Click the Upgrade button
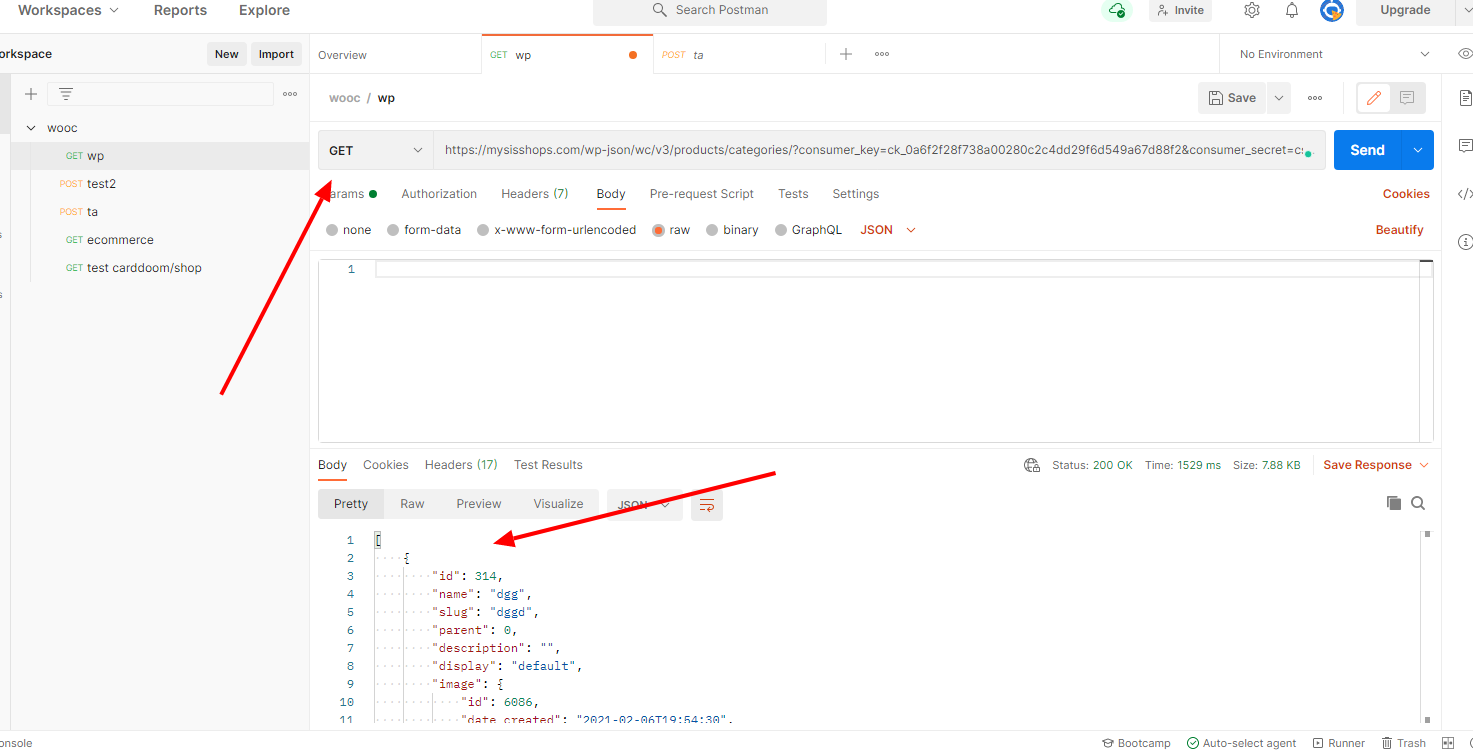 coord(1405,10)
